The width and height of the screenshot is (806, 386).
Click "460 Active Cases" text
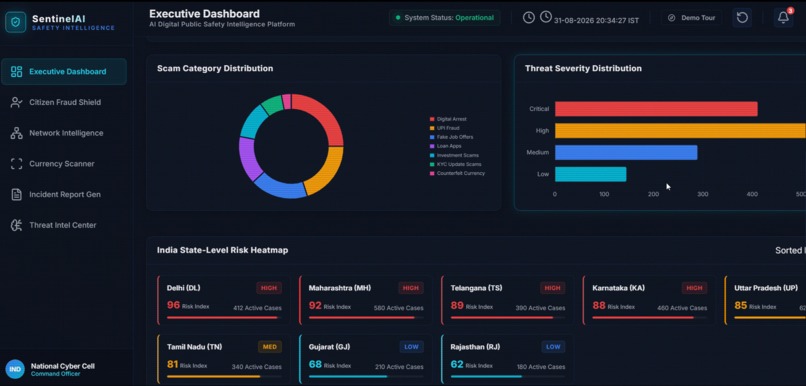pyautogui.click(x=682, y=308)
